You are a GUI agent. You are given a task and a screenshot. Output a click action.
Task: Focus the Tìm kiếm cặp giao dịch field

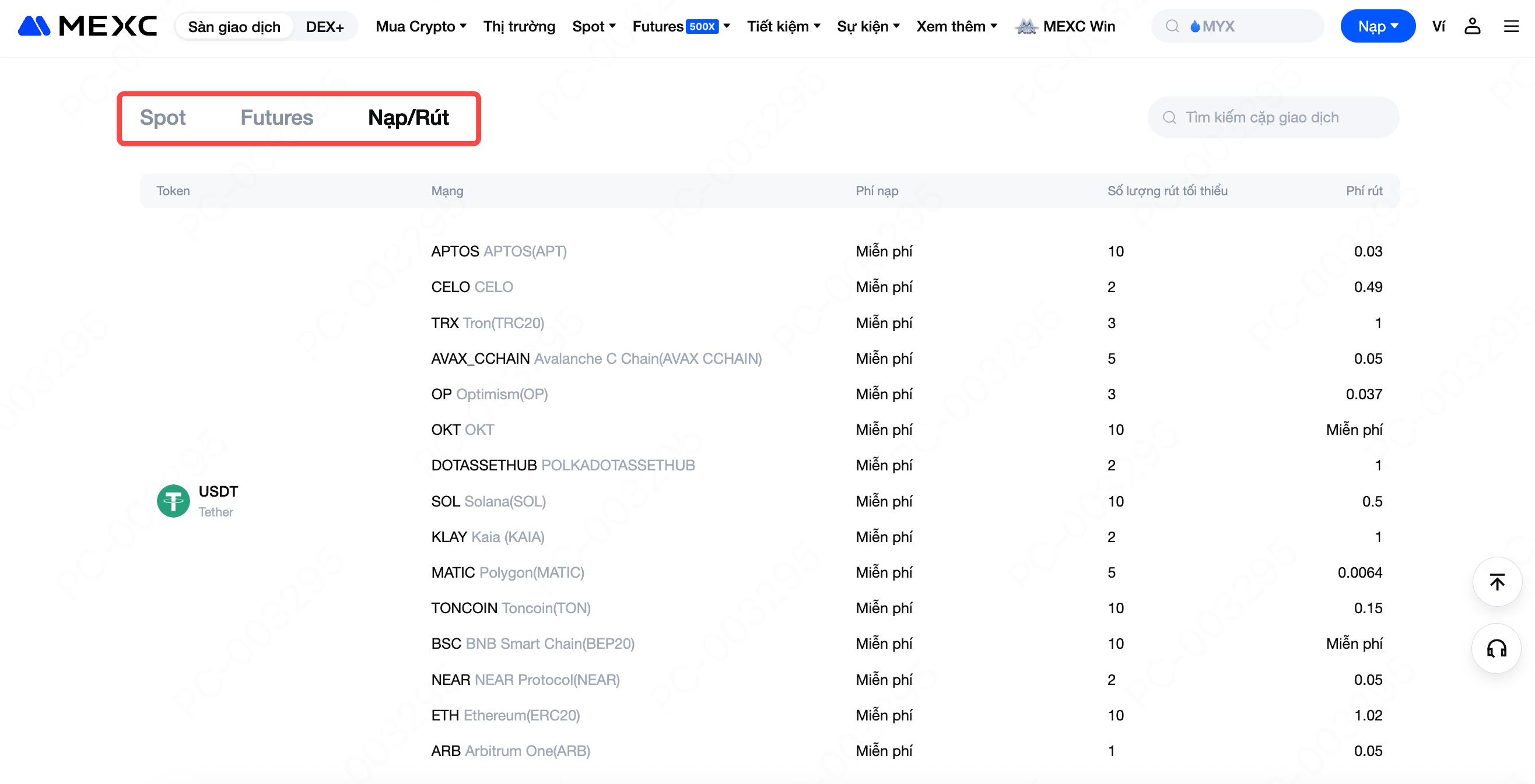[x=1273, y=117]
